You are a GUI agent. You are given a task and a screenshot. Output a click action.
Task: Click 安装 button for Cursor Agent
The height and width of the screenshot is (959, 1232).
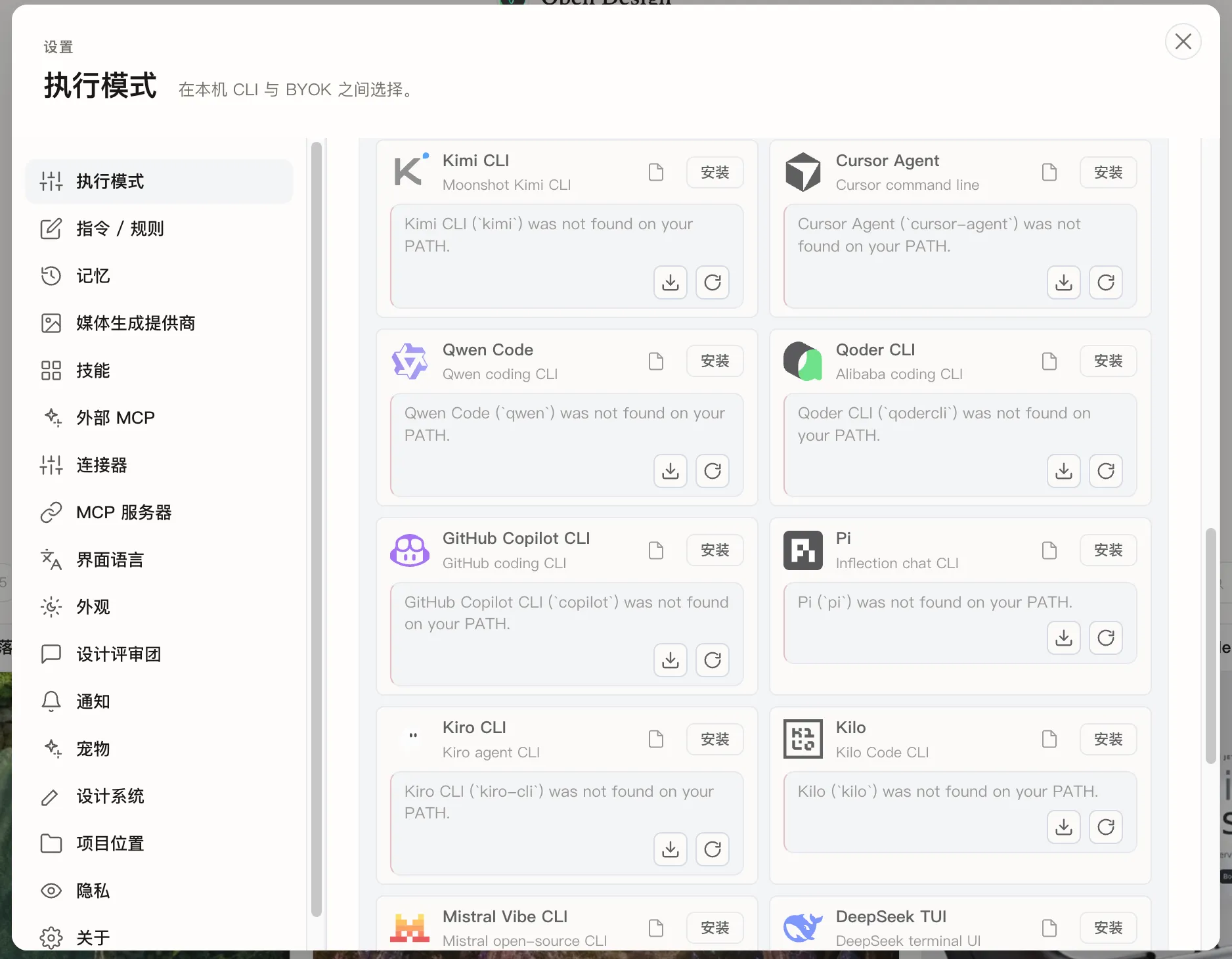1108,172
